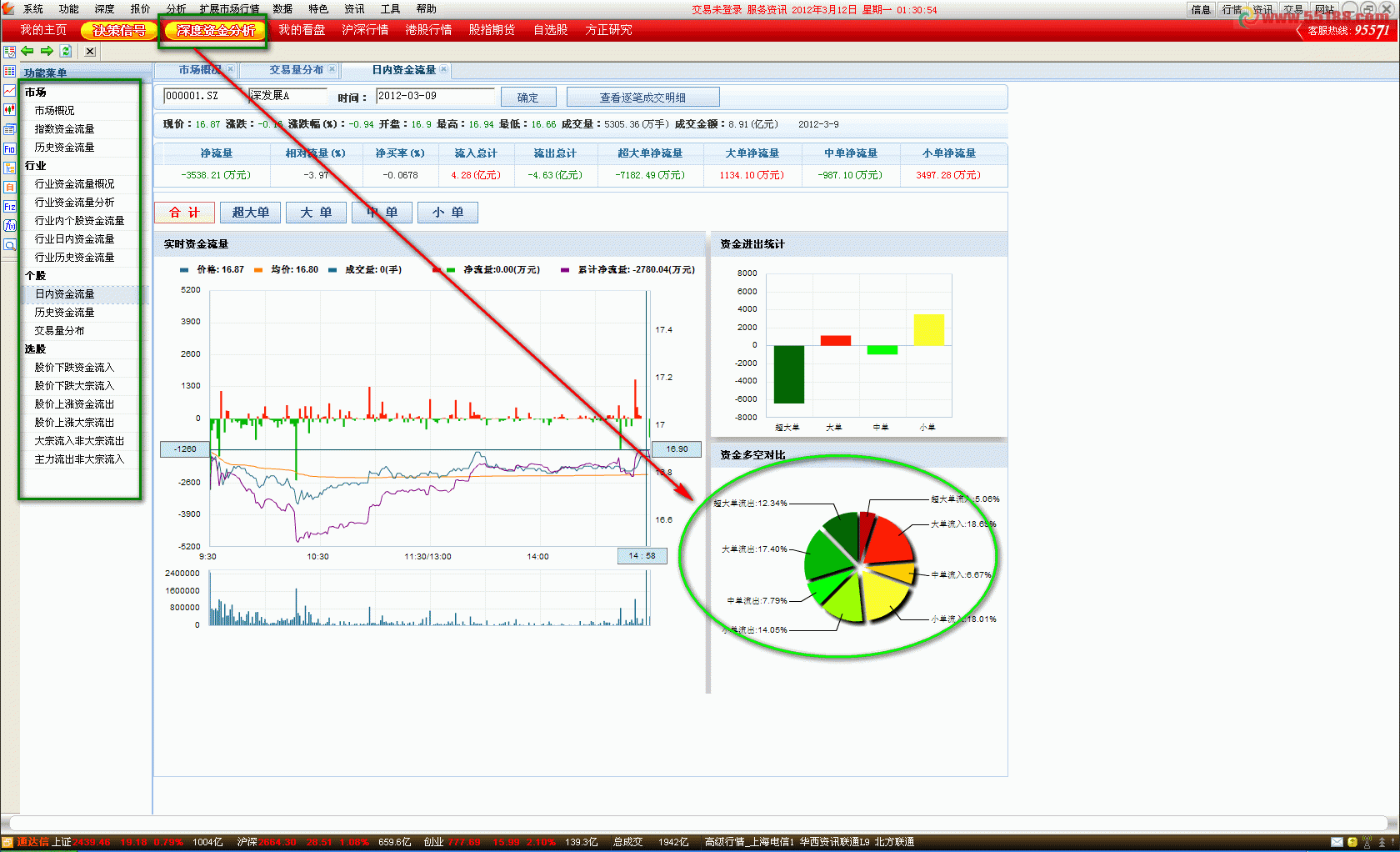1400x852 pixels.
Task: Click the refresh page icon
Action: pos(66,52)
